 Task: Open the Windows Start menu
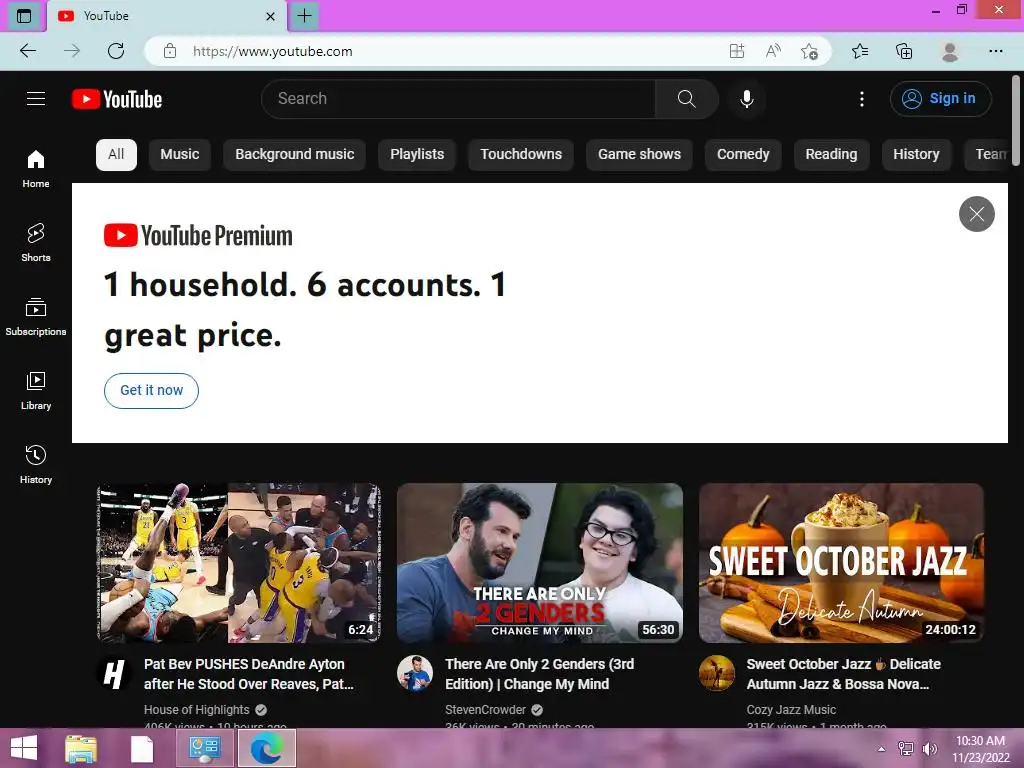(x=24, y=748)
